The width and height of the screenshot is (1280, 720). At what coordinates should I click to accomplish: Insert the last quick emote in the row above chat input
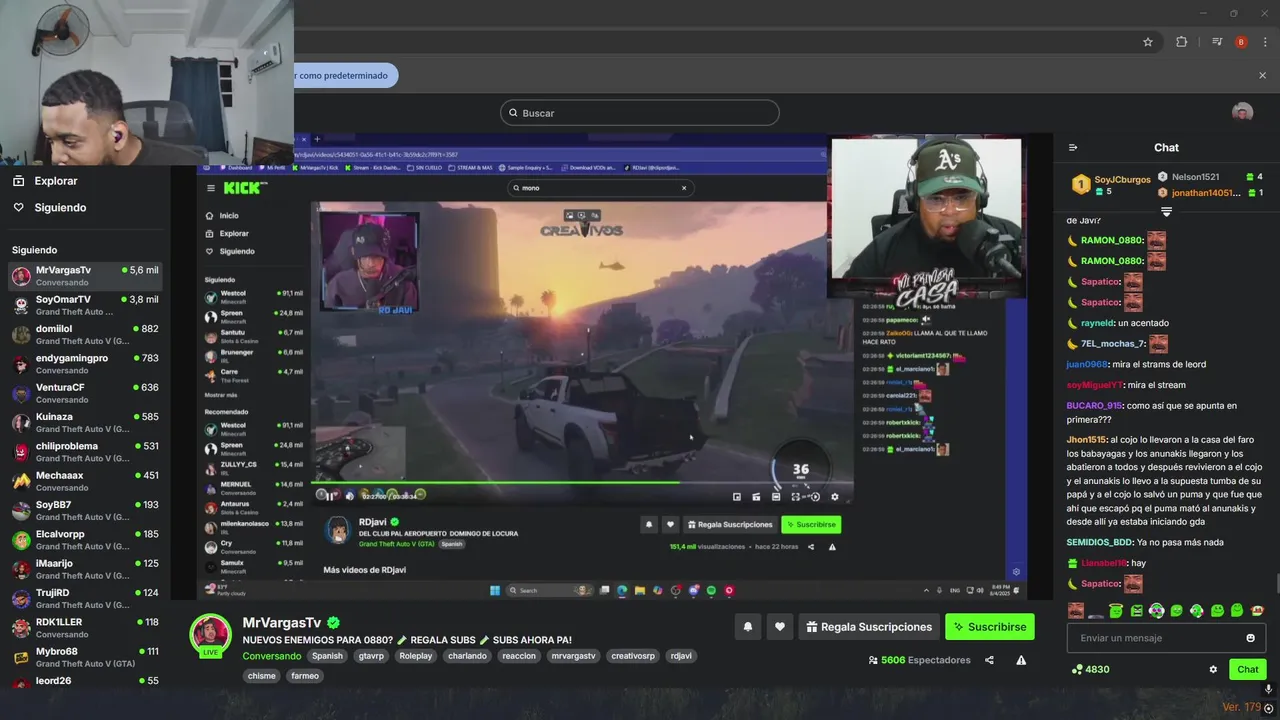1257,610
